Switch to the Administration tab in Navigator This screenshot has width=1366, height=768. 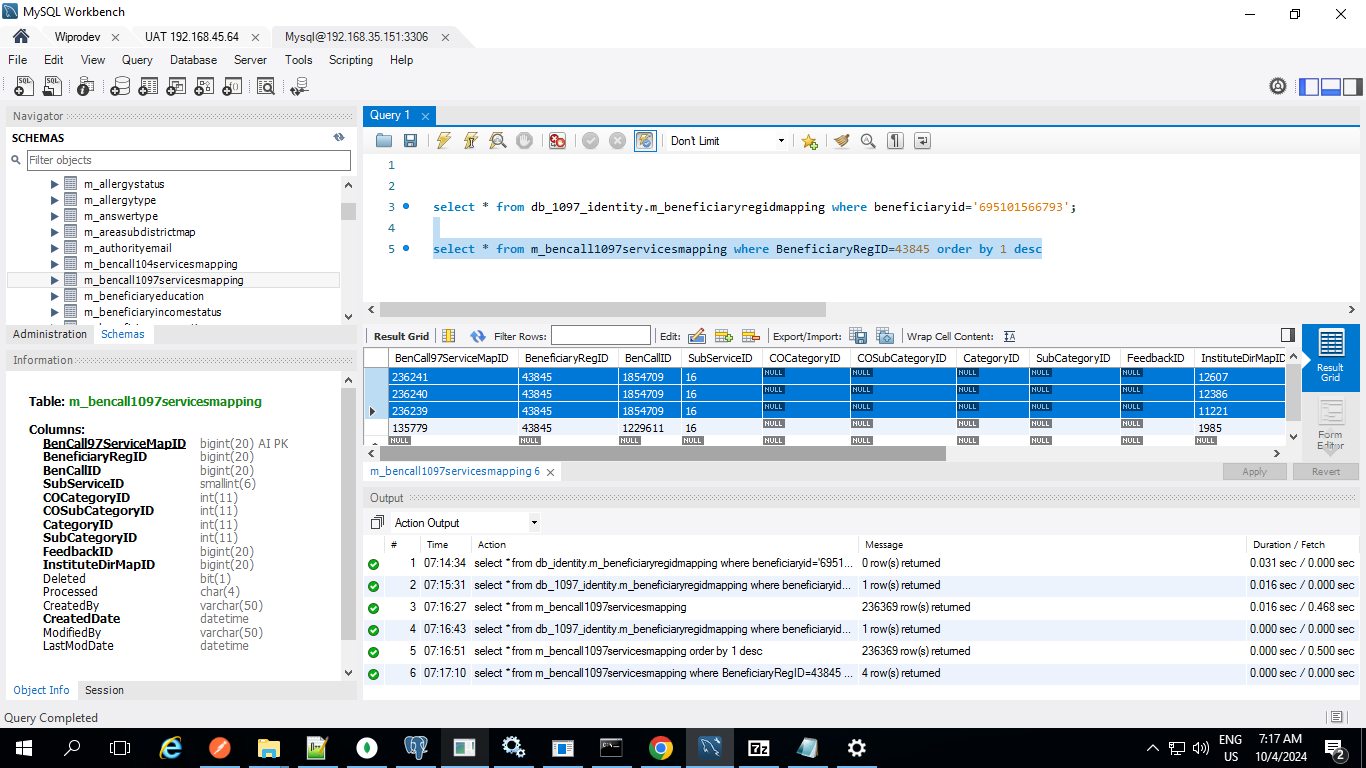click(50, 334)
